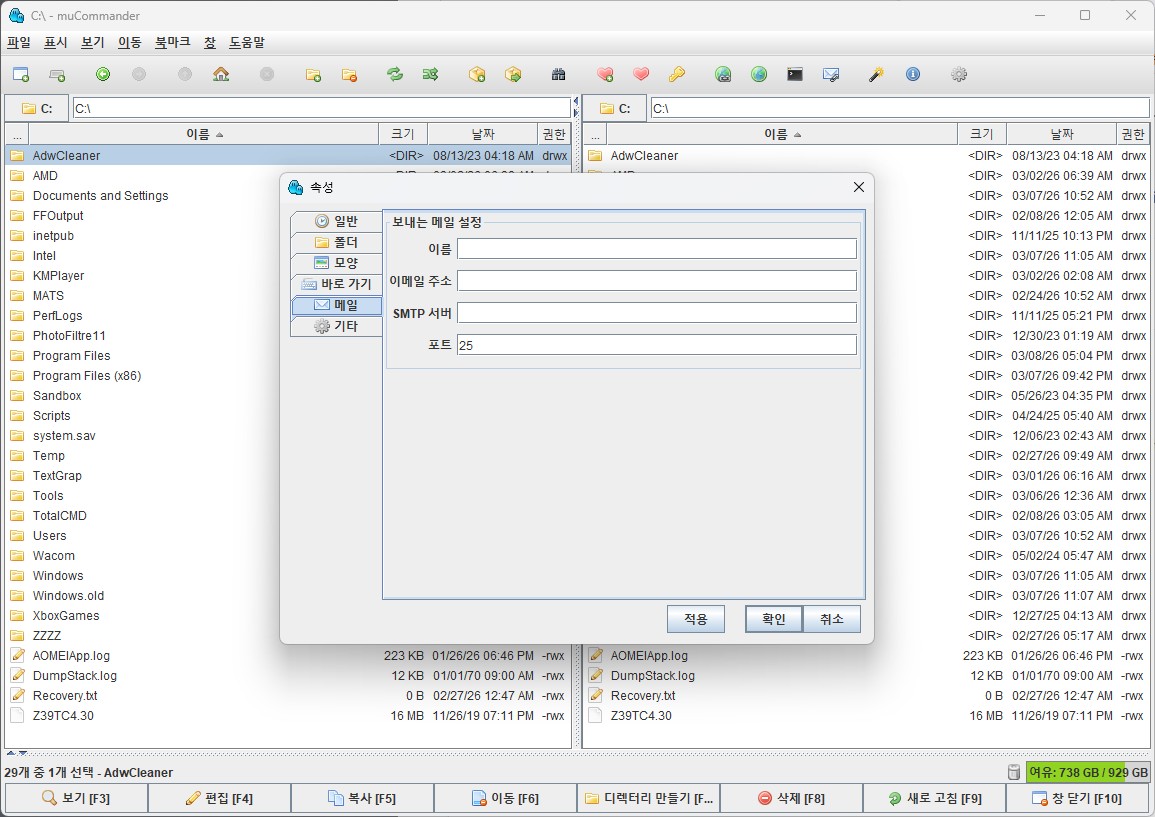
Task: Open the 도움말 menu
Action: (x=247, y=43)
